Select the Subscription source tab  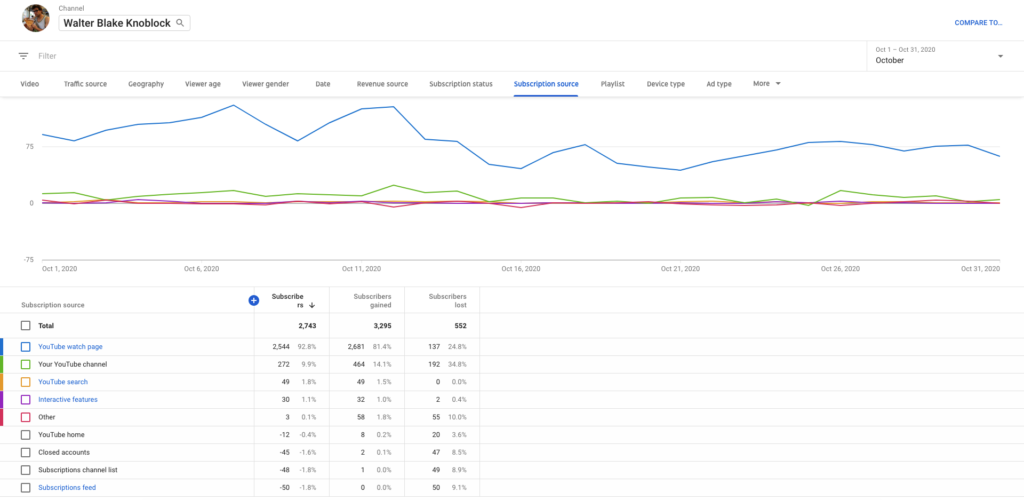click(x=546, y=84)
